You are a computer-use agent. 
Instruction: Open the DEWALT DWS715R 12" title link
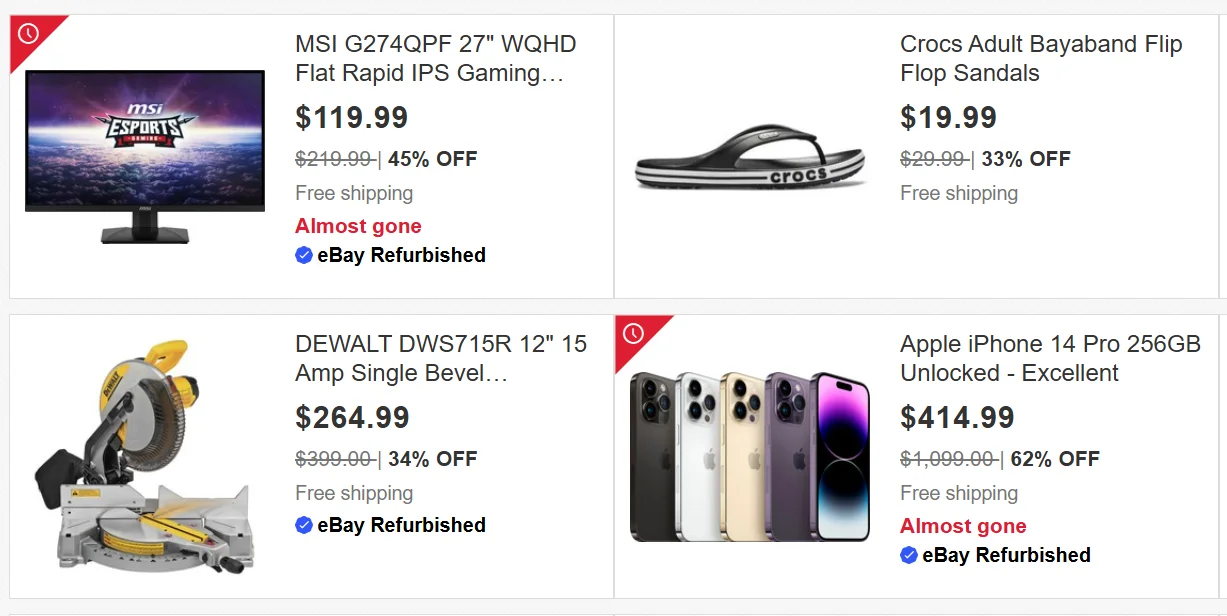440,359
